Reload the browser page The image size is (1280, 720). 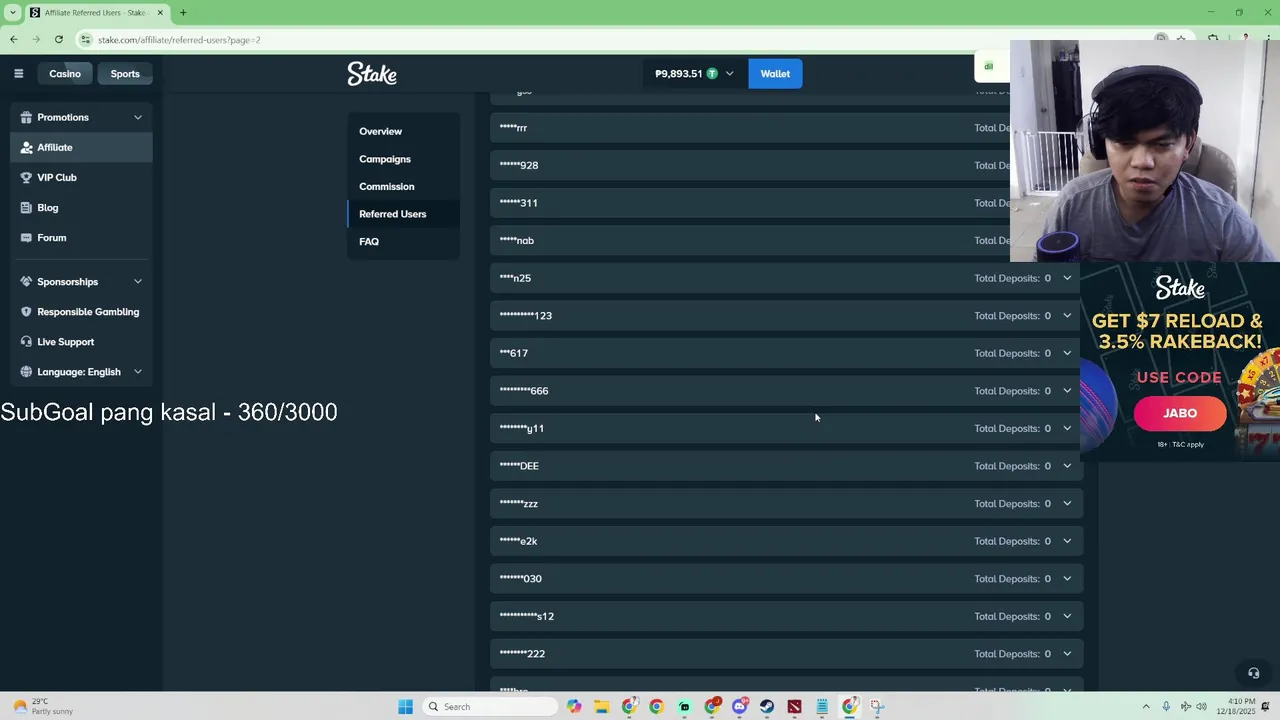[x=59, y=39]
